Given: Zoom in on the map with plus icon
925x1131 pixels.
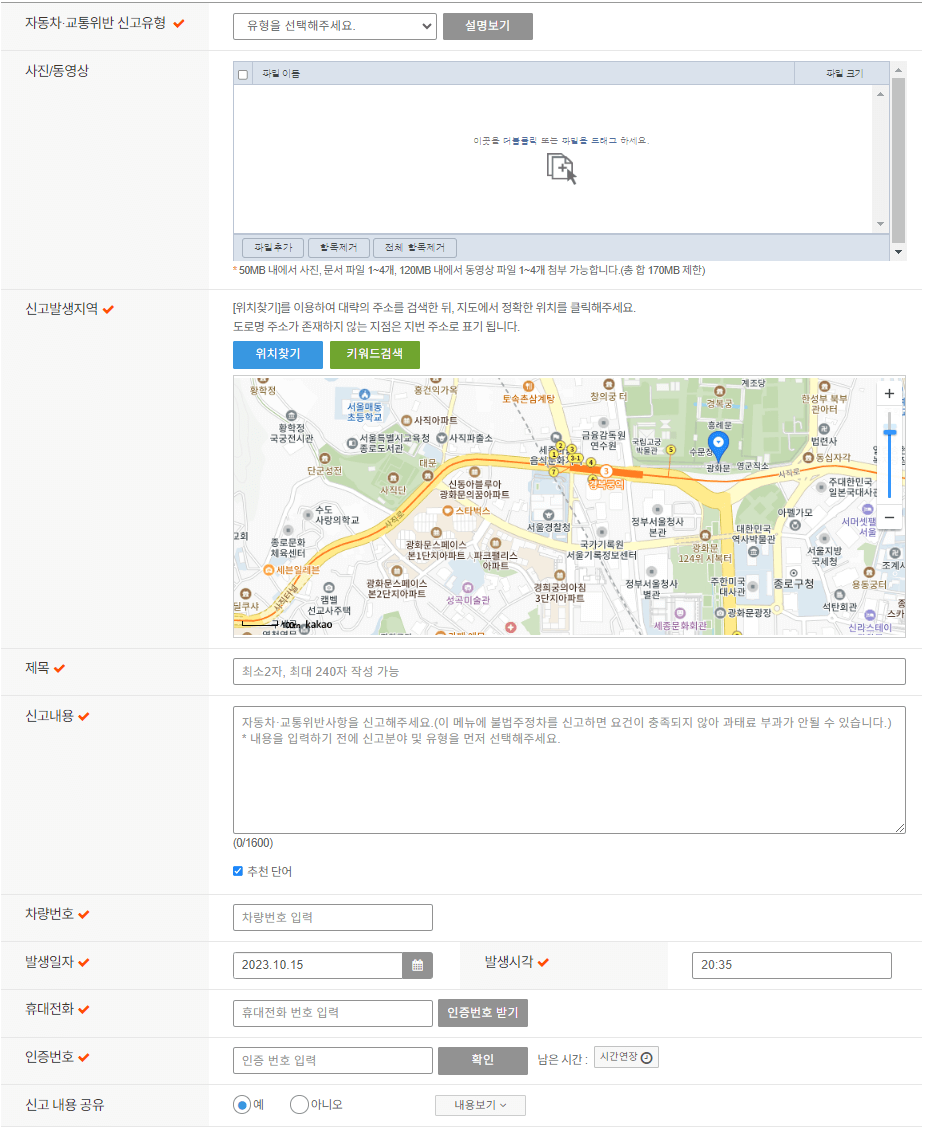Looking at the screenshot, I should point(888,393).
